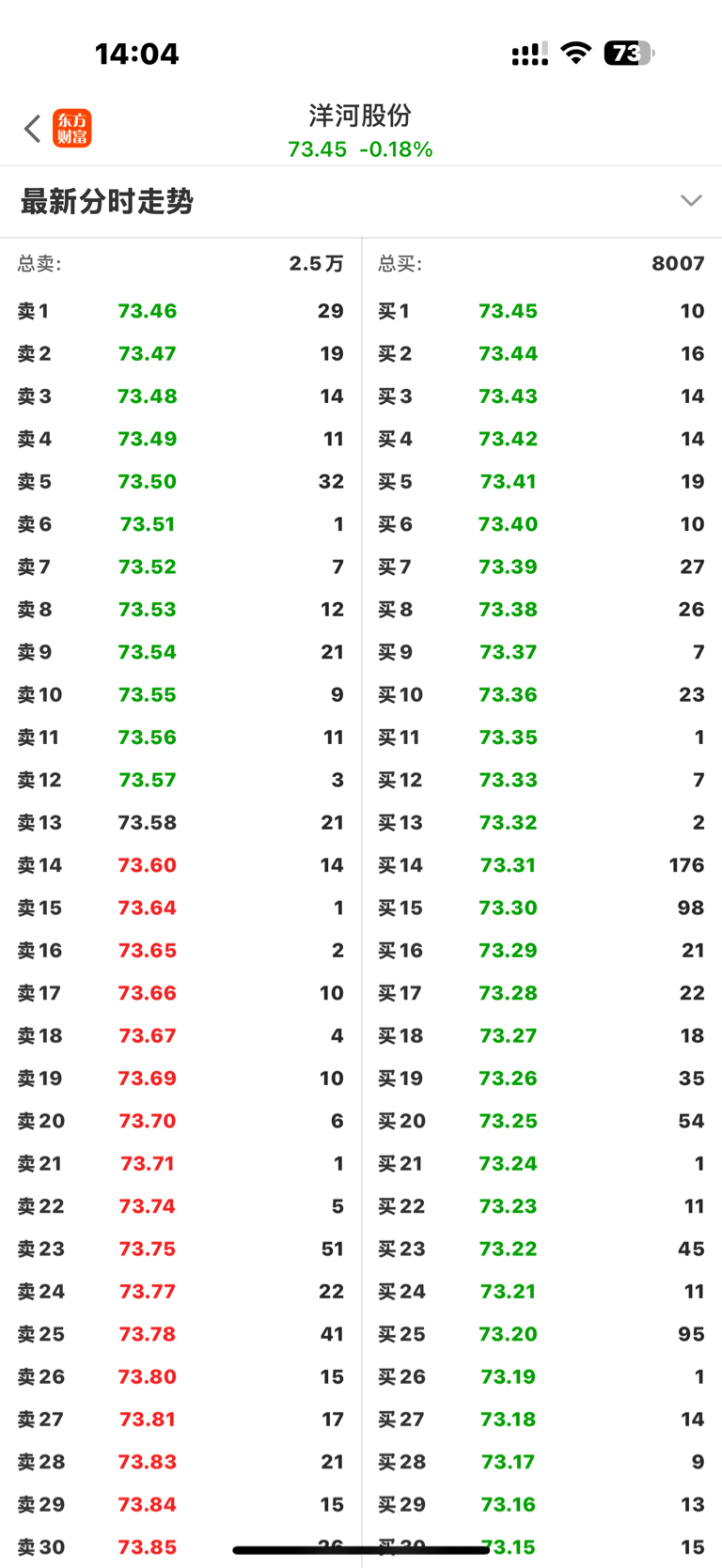
Task: Tap the 卖25 volume 41
Action: [x=332, y=1334]
